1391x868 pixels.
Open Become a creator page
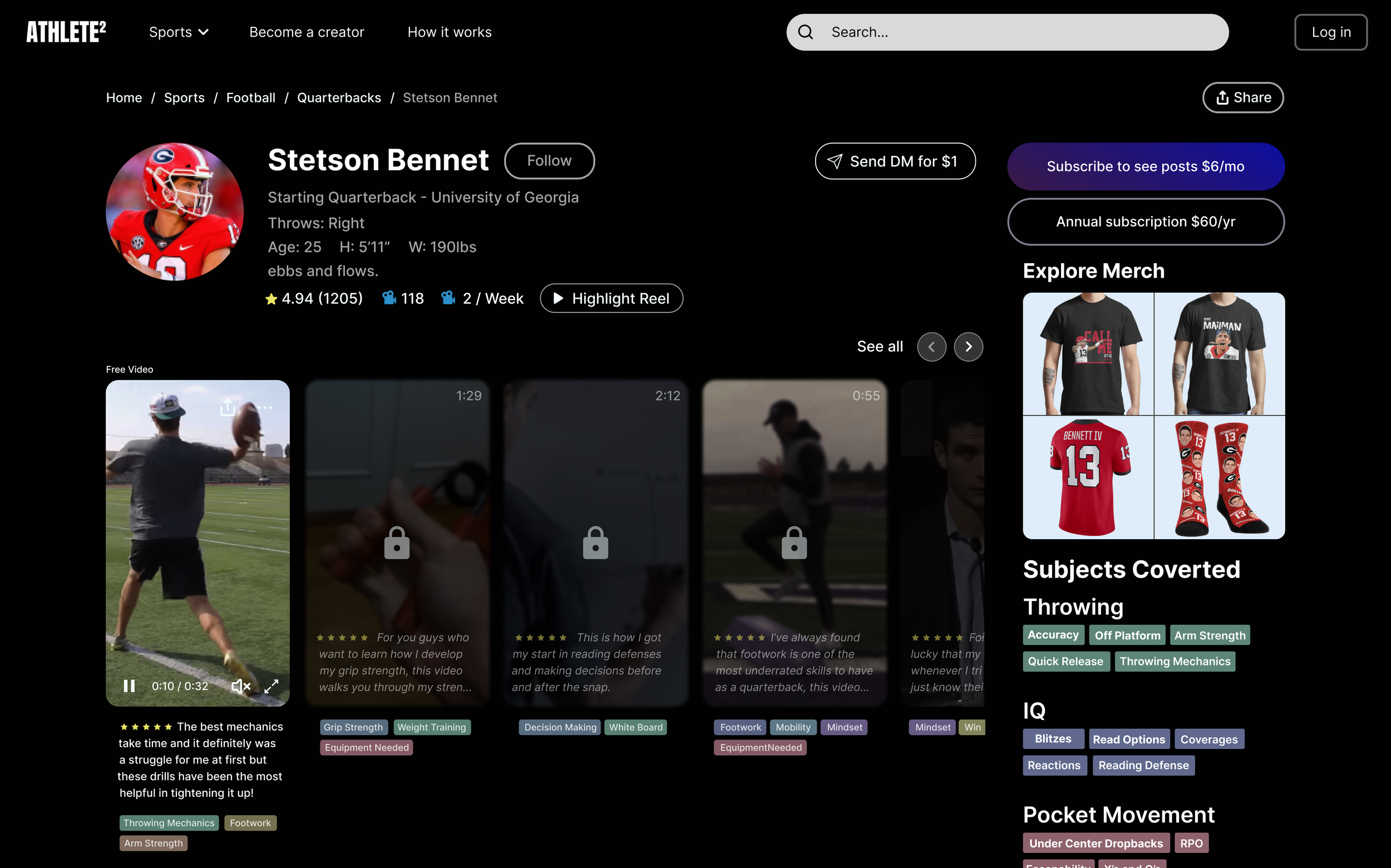[x=307, y=32]
